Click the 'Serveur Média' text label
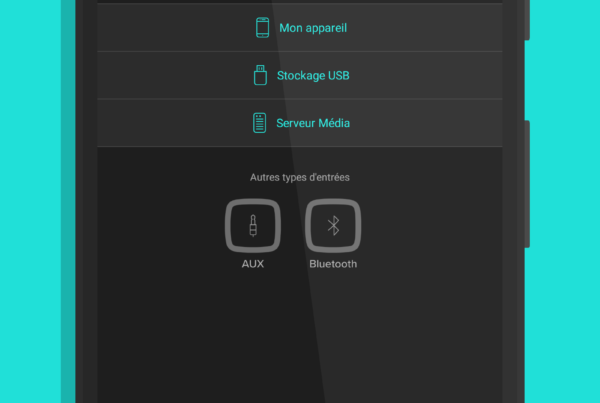 tap(313, 123)
